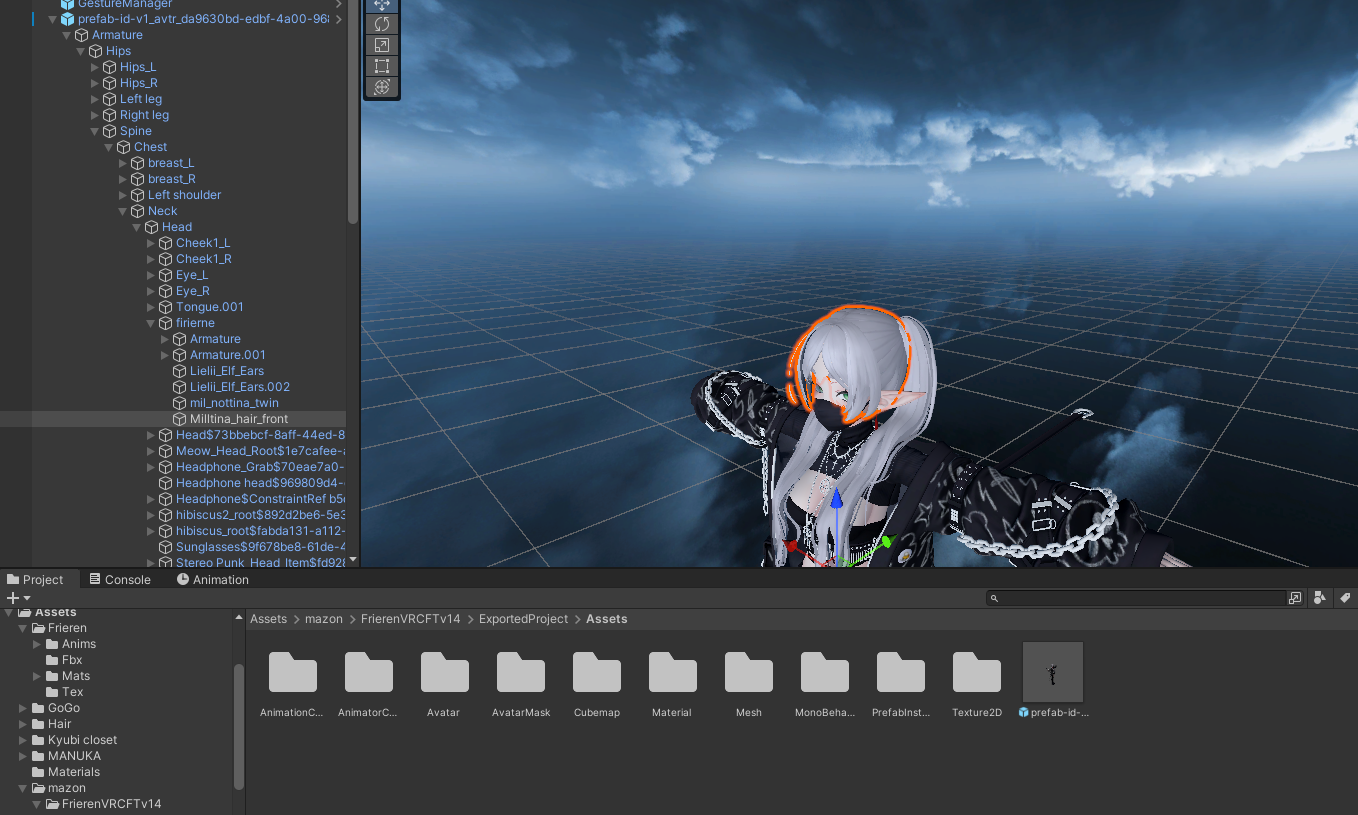1358x815 pixels.
Task: Collapse the Frieren folder in project tree
Action: coord(23,628)
